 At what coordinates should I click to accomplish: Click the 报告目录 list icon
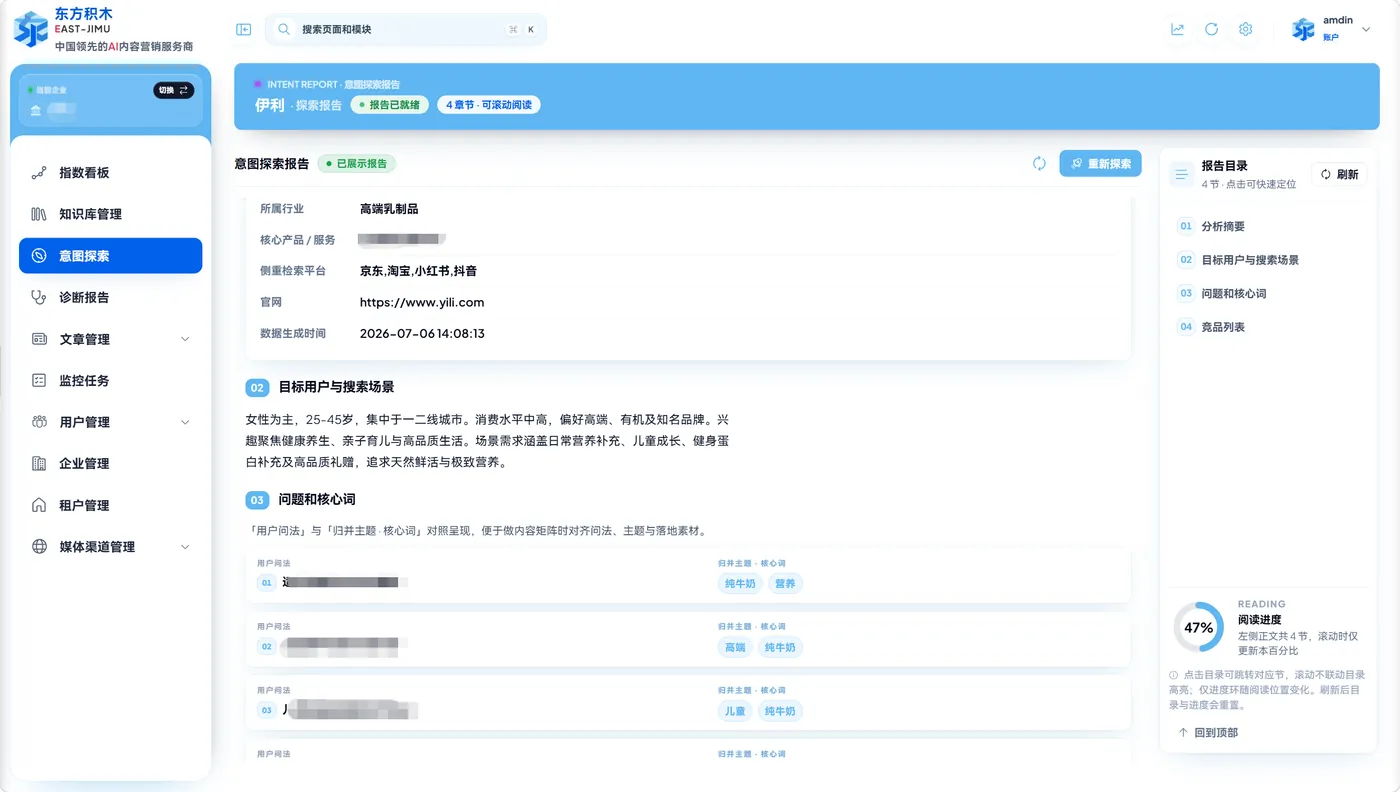click(1182, 174)
